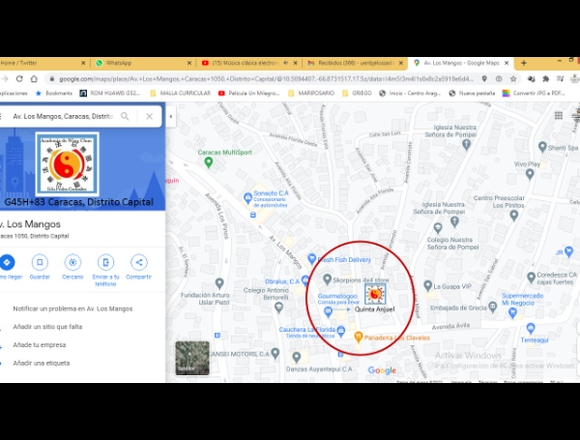Reload the current page

coord(19,79)
